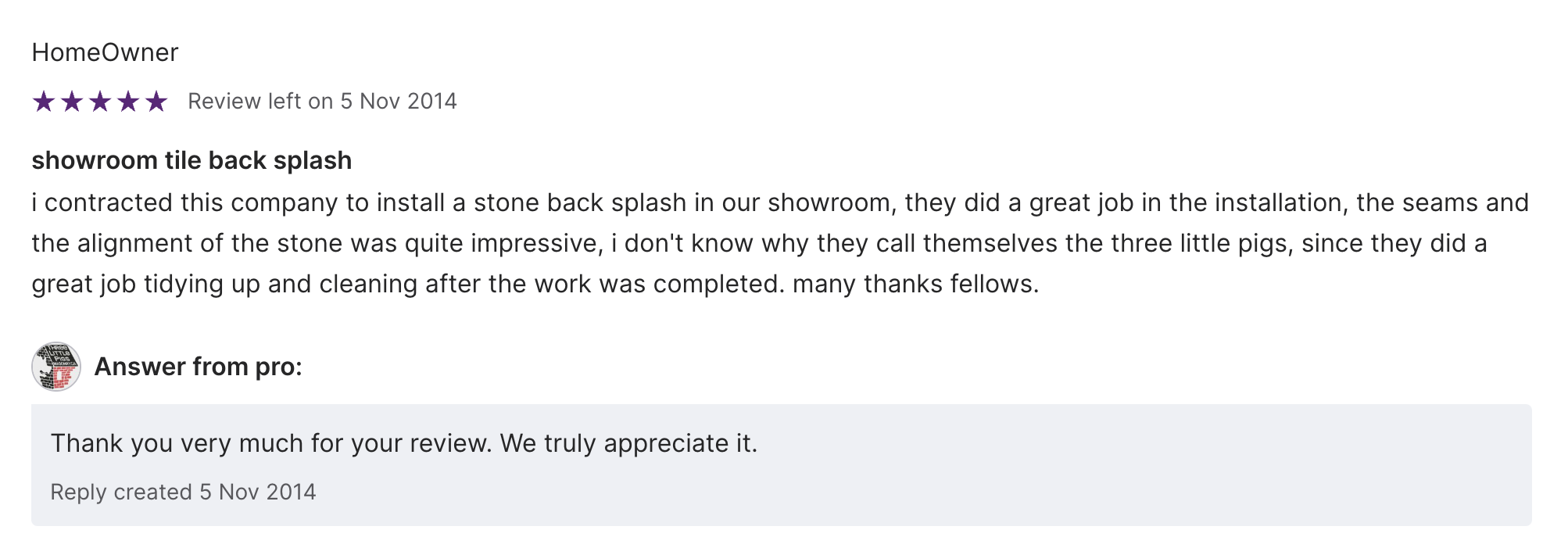The height and width of the screenshot is (555, 1568).
Task: Click 'We truly appreciate it.' in the pro reply
Action: tap(628, 443)
